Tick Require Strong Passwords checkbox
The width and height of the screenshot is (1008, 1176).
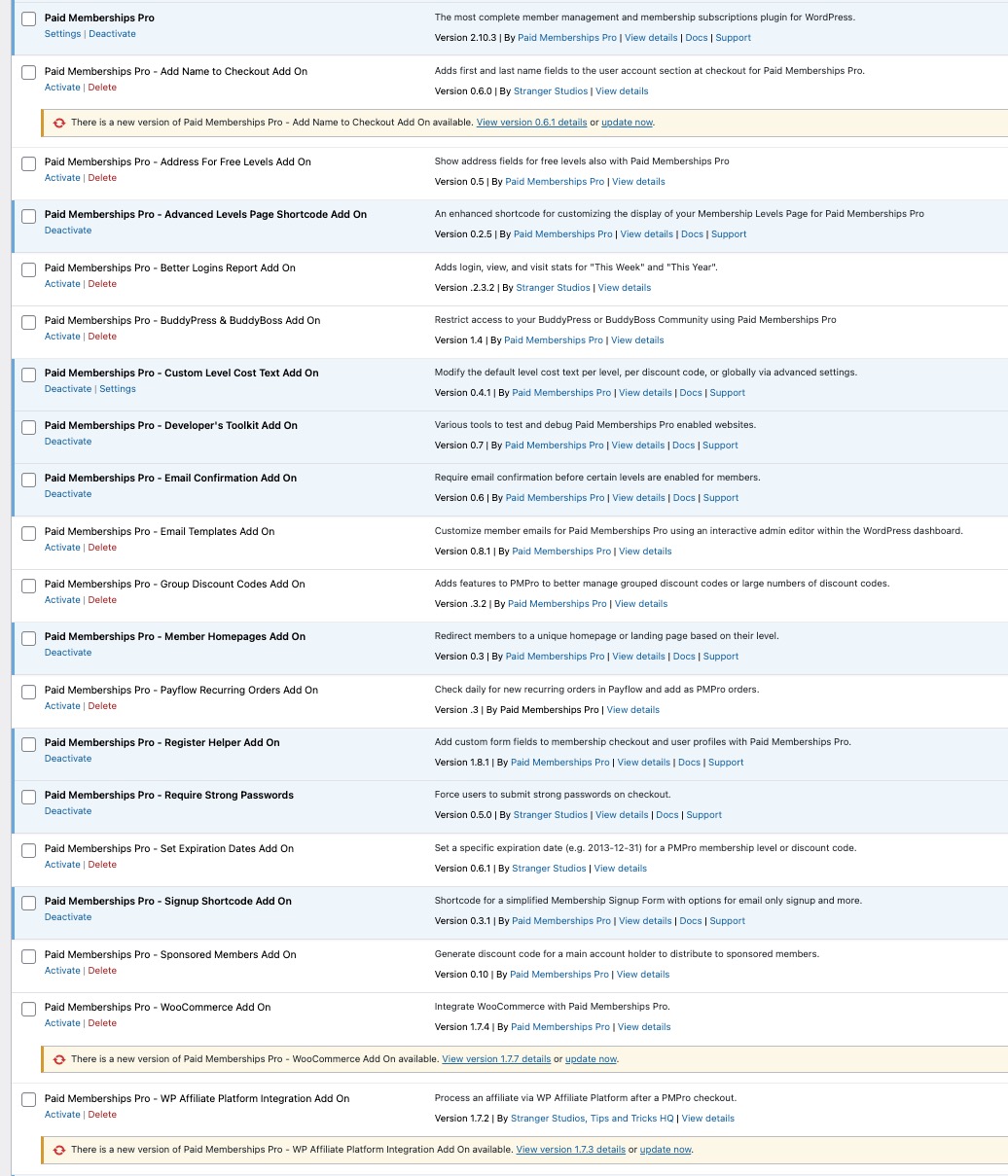point(28,797)
